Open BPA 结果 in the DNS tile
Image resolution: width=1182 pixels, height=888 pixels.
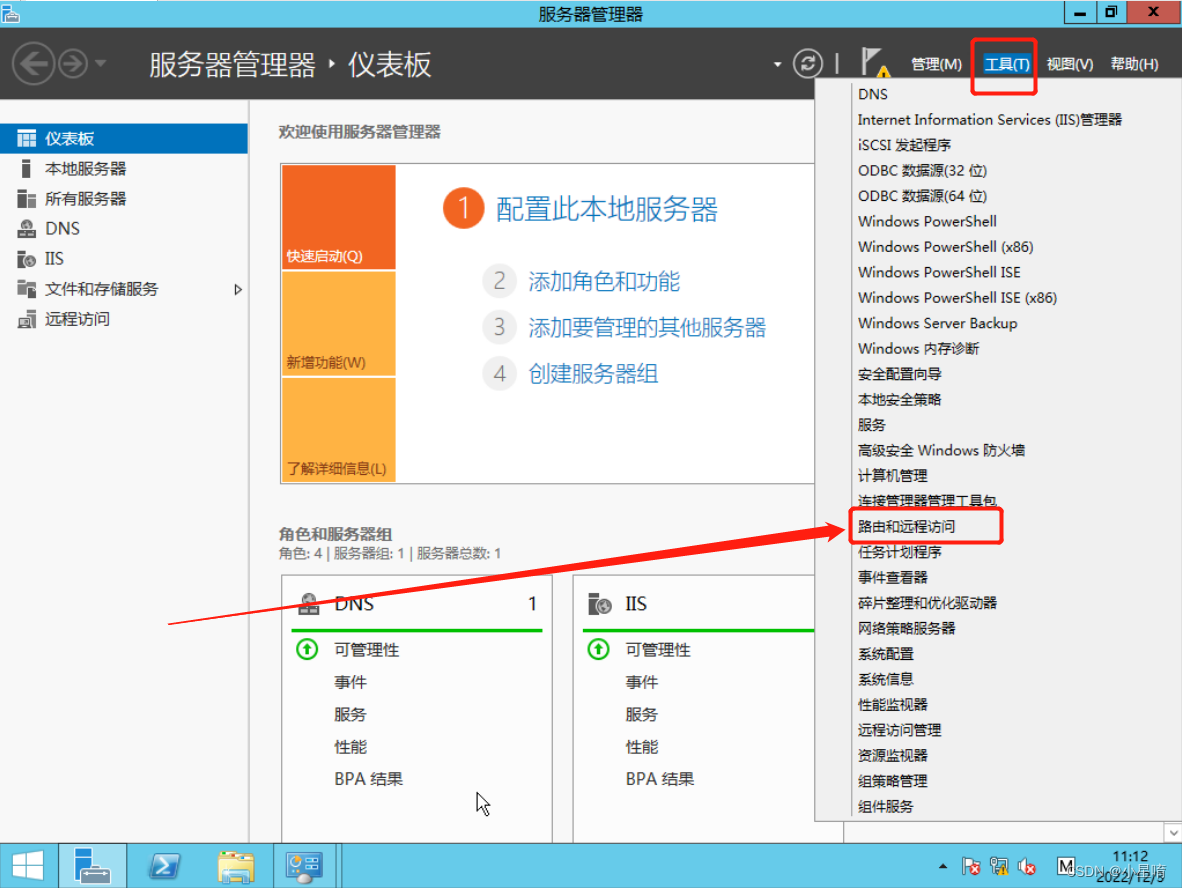(369, 779)
